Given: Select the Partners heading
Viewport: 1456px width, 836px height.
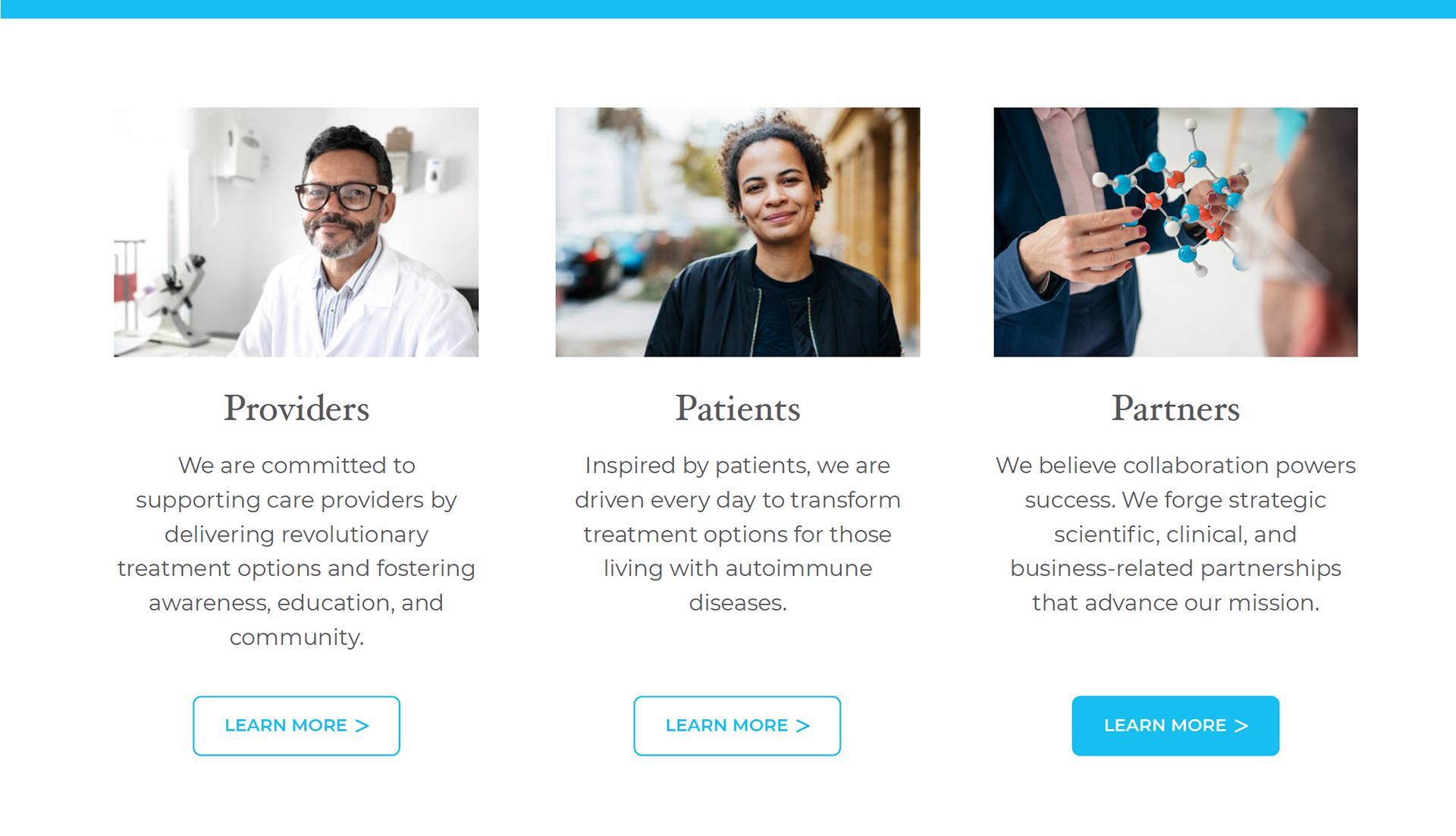Looking at the screenshot, I should click(1175, 409).
